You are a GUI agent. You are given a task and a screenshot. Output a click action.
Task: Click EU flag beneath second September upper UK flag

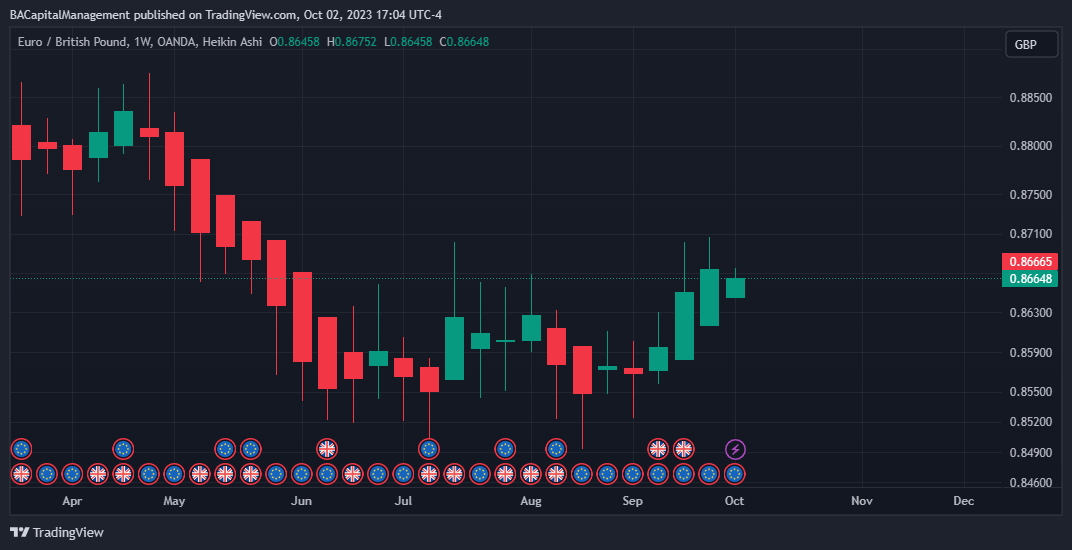pyautogui.click(x=684, y=473)
